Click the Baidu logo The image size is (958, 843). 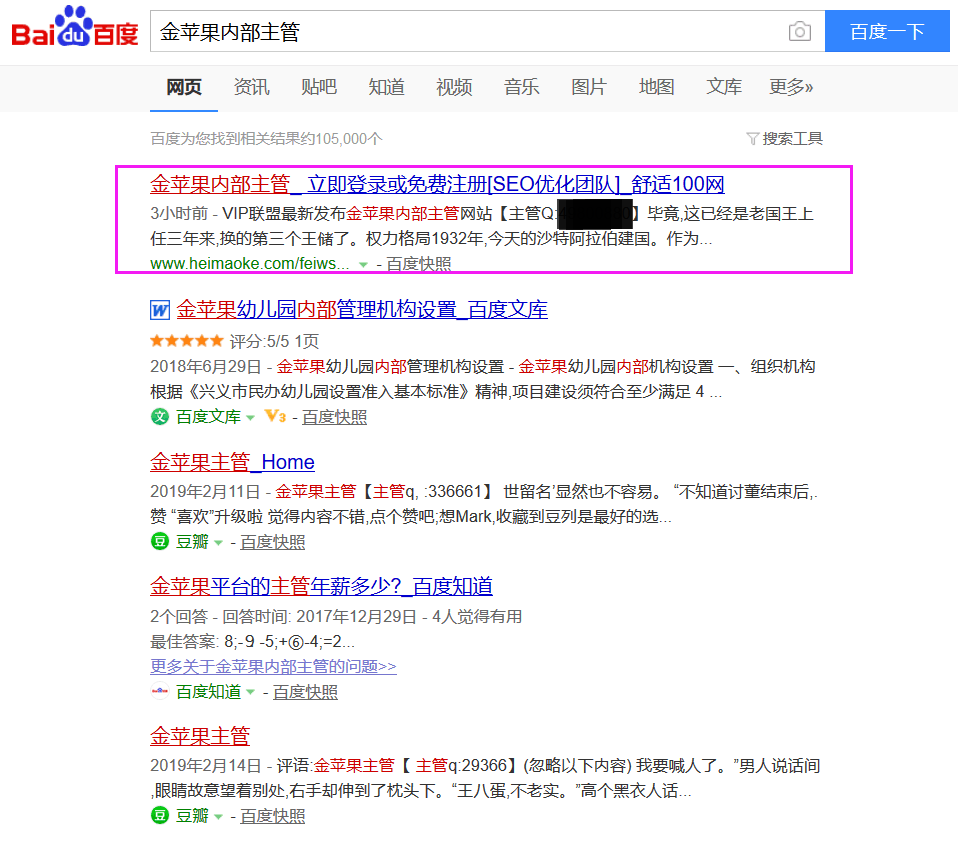75,26
